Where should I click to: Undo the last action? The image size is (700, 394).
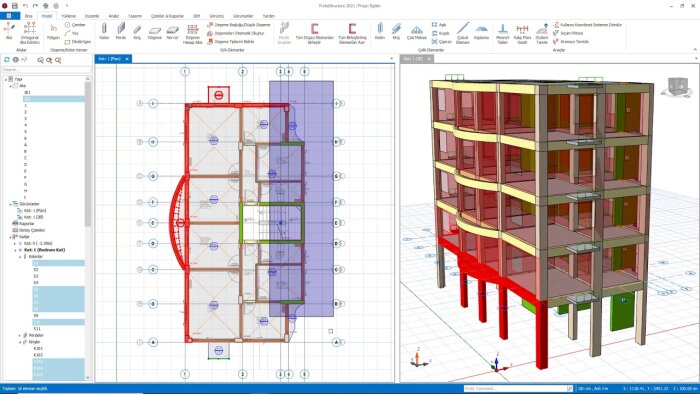tap(25, 6)
